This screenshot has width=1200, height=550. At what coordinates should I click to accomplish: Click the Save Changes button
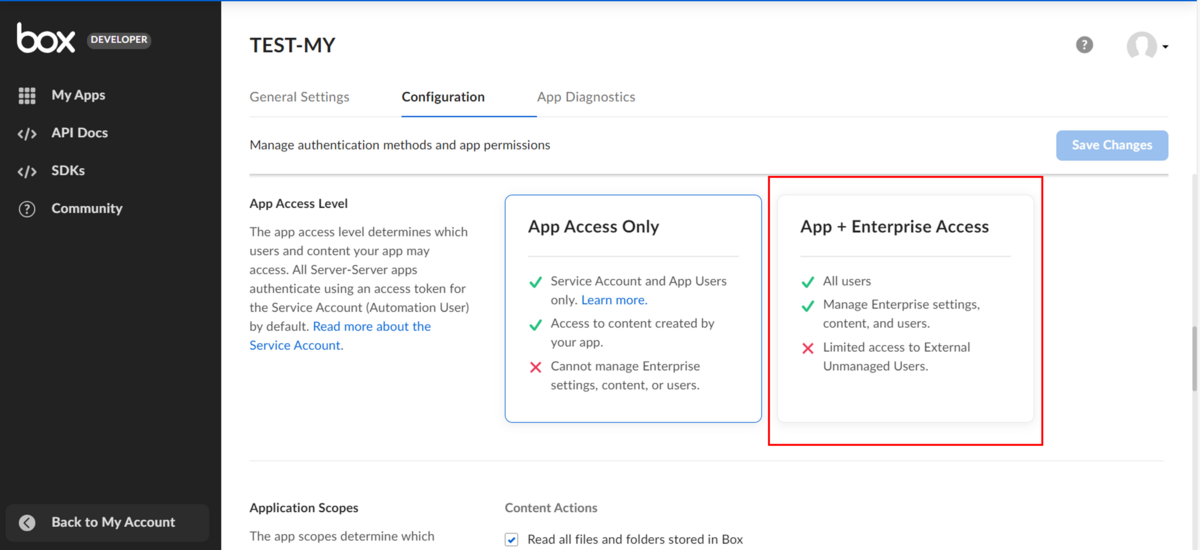coord(1112,145)
